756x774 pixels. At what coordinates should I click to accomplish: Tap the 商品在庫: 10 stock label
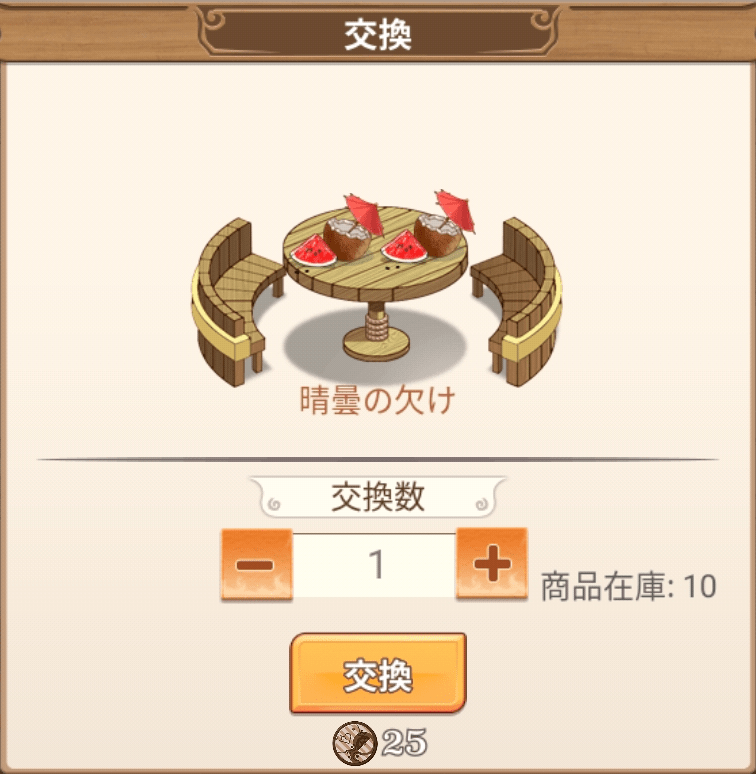[628, 587]
